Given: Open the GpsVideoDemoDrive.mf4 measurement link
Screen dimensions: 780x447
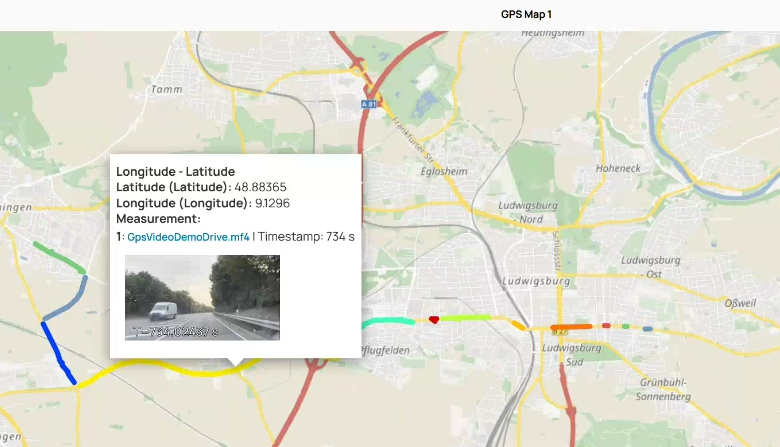Looking at the screenshot, I should coord(188,237).
